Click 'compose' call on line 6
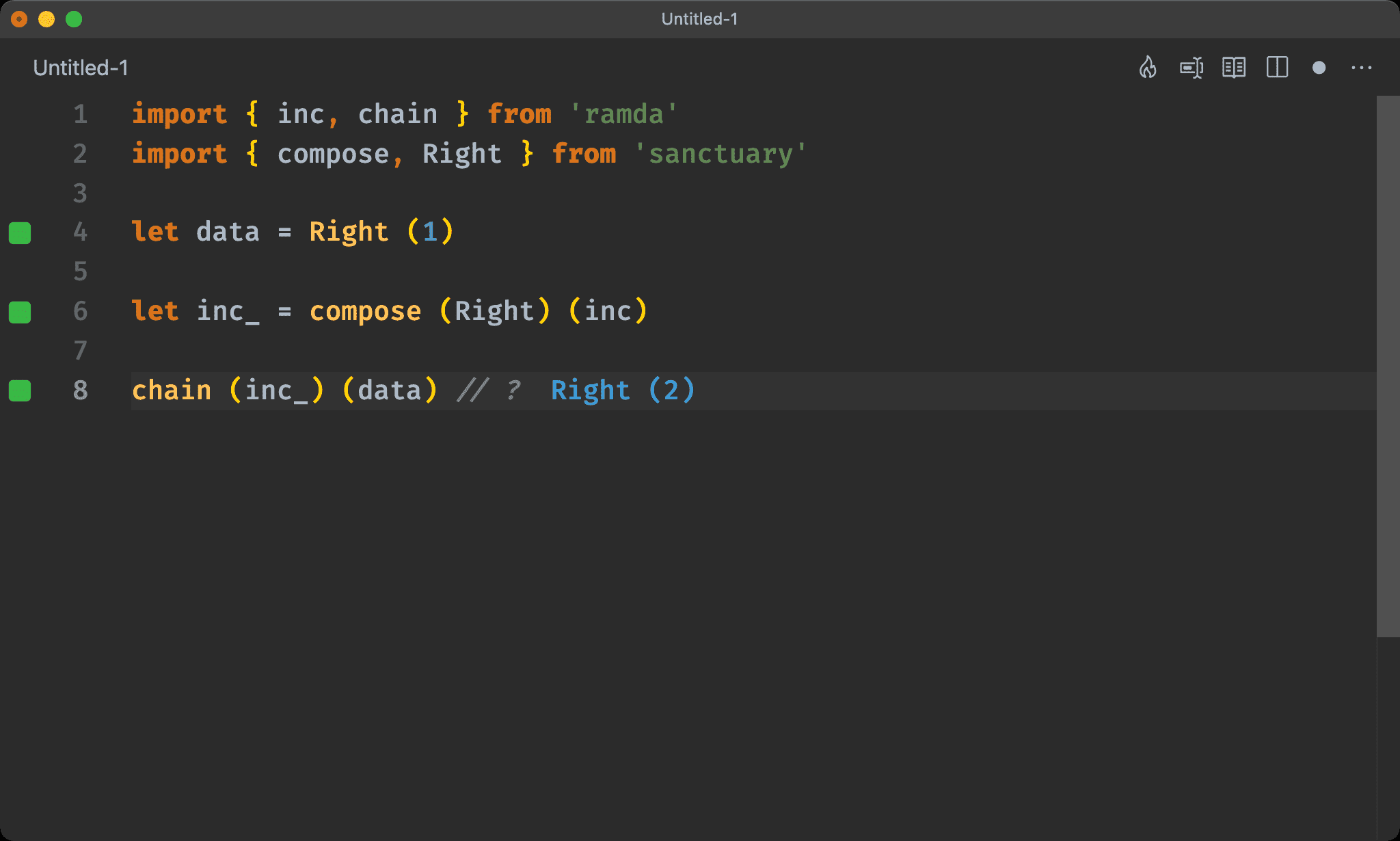The height and width of the screenshot is (841, 1400). (x=366, y=312)
